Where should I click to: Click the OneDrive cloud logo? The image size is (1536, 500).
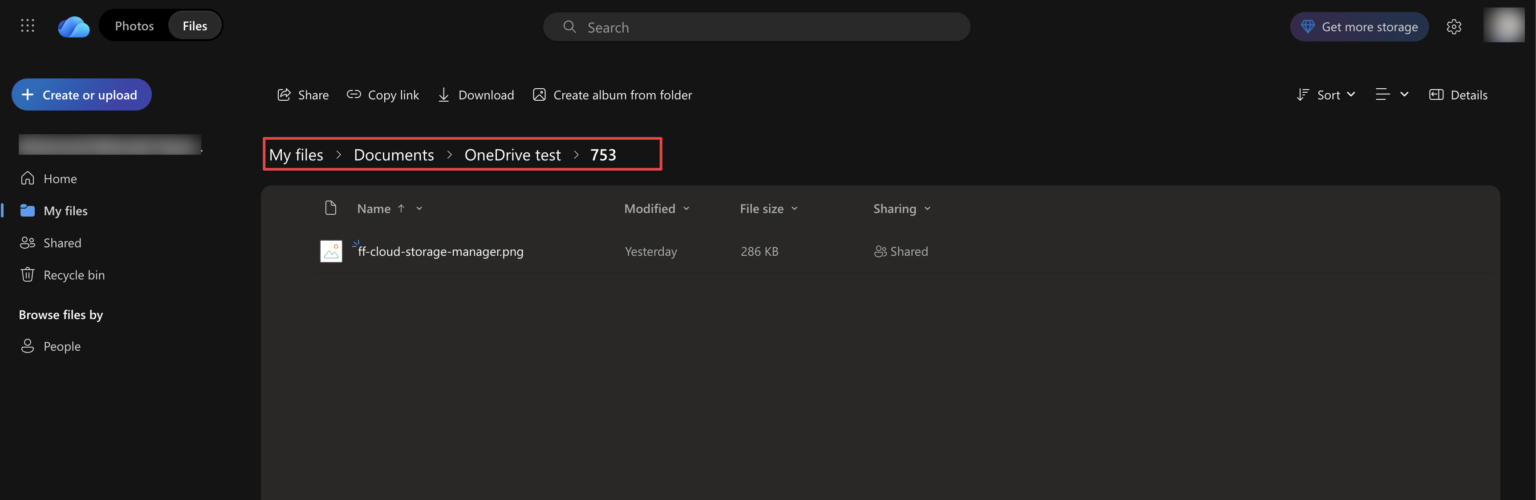point(74,27)
